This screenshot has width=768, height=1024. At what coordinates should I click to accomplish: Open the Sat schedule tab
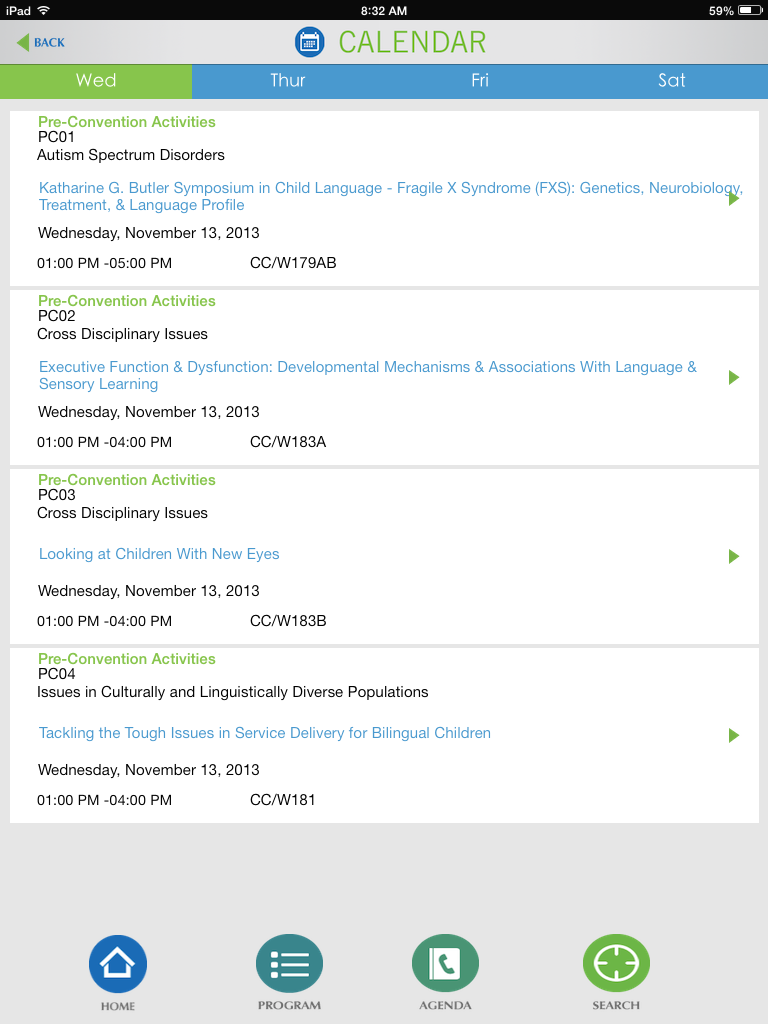click(x=672, y=81)
